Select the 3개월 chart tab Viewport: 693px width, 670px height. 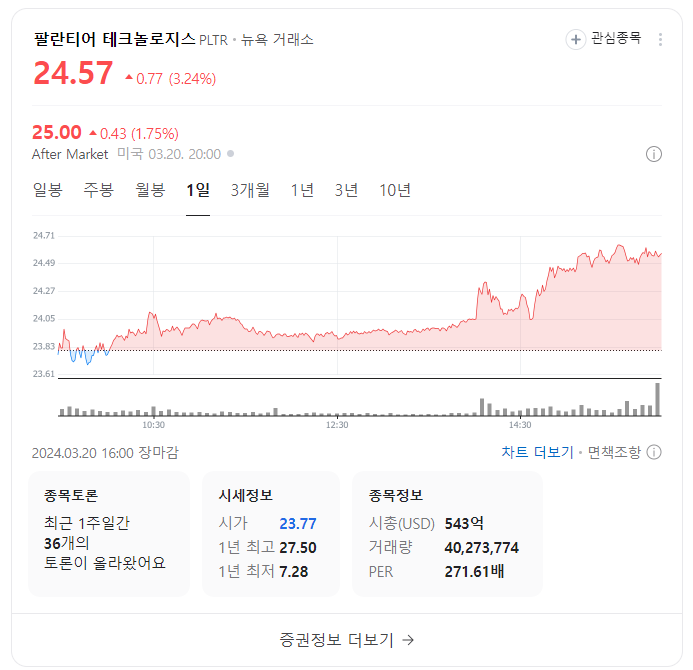(x=250, y=190)
